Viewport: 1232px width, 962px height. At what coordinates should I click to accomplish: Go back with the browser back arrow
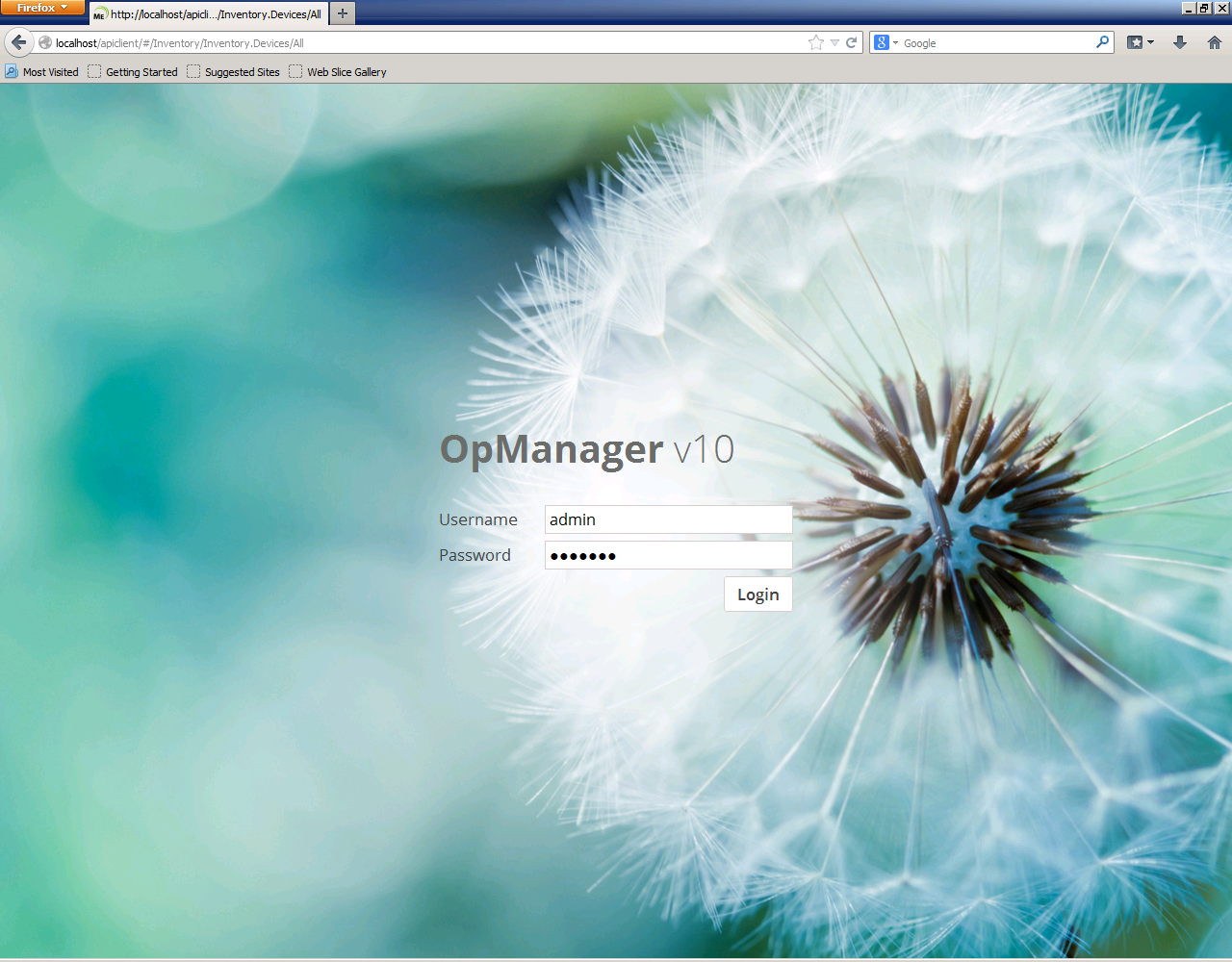19,42
